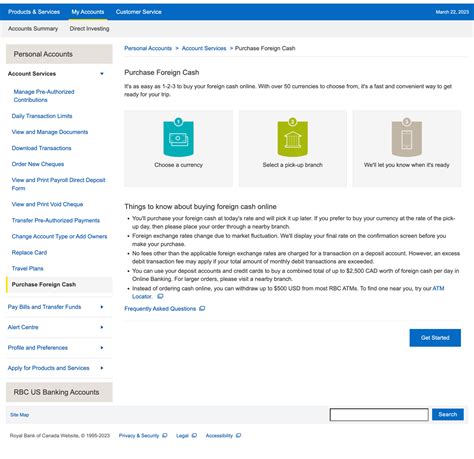Click the Alert Centre label
This screenshot has width=474, height=459.
pyautogui.click(x=23, y=327)
